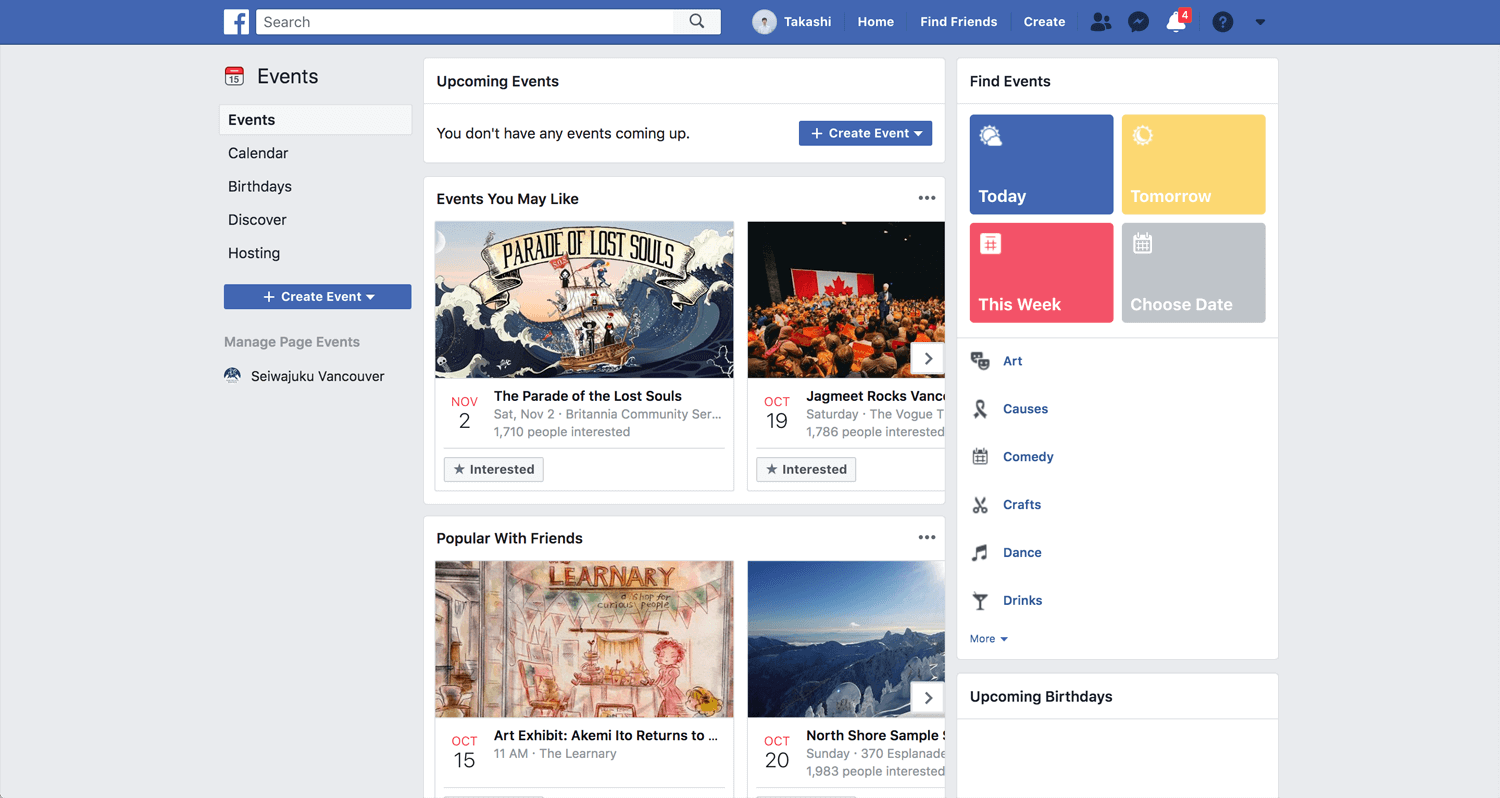This screenshot has height=798, width=1500.
Task: Click the Seiwajuku Vancouver page icon
Action: tap(233, 376)
